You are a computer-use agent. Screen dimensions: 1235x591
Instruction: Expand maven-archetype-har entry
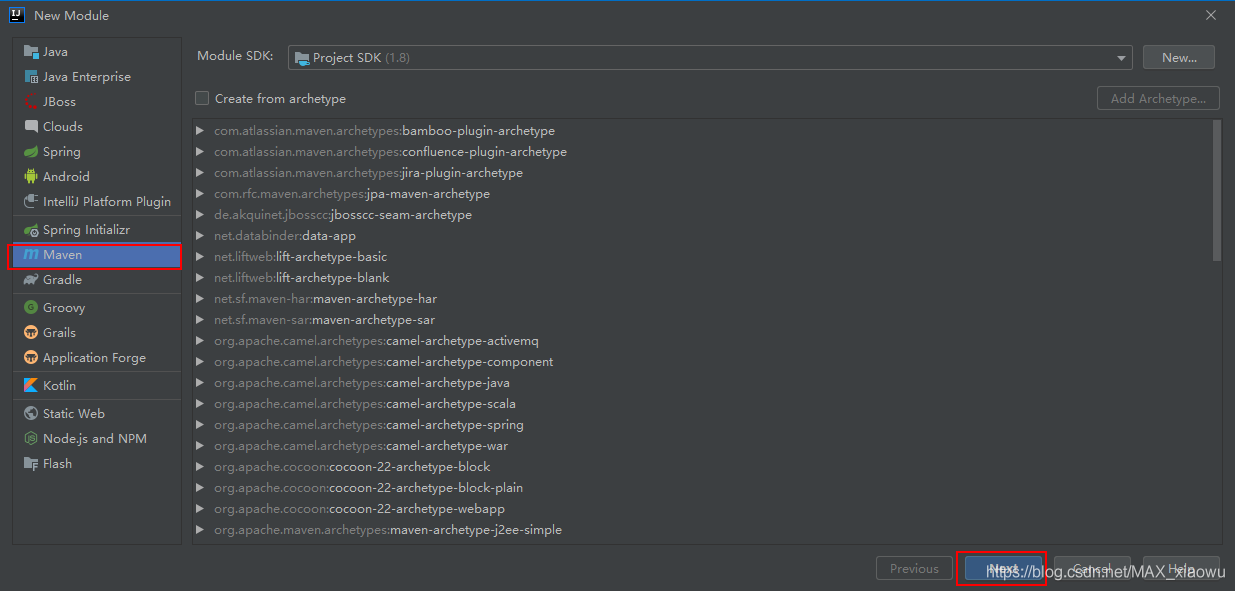coord(201,299)
